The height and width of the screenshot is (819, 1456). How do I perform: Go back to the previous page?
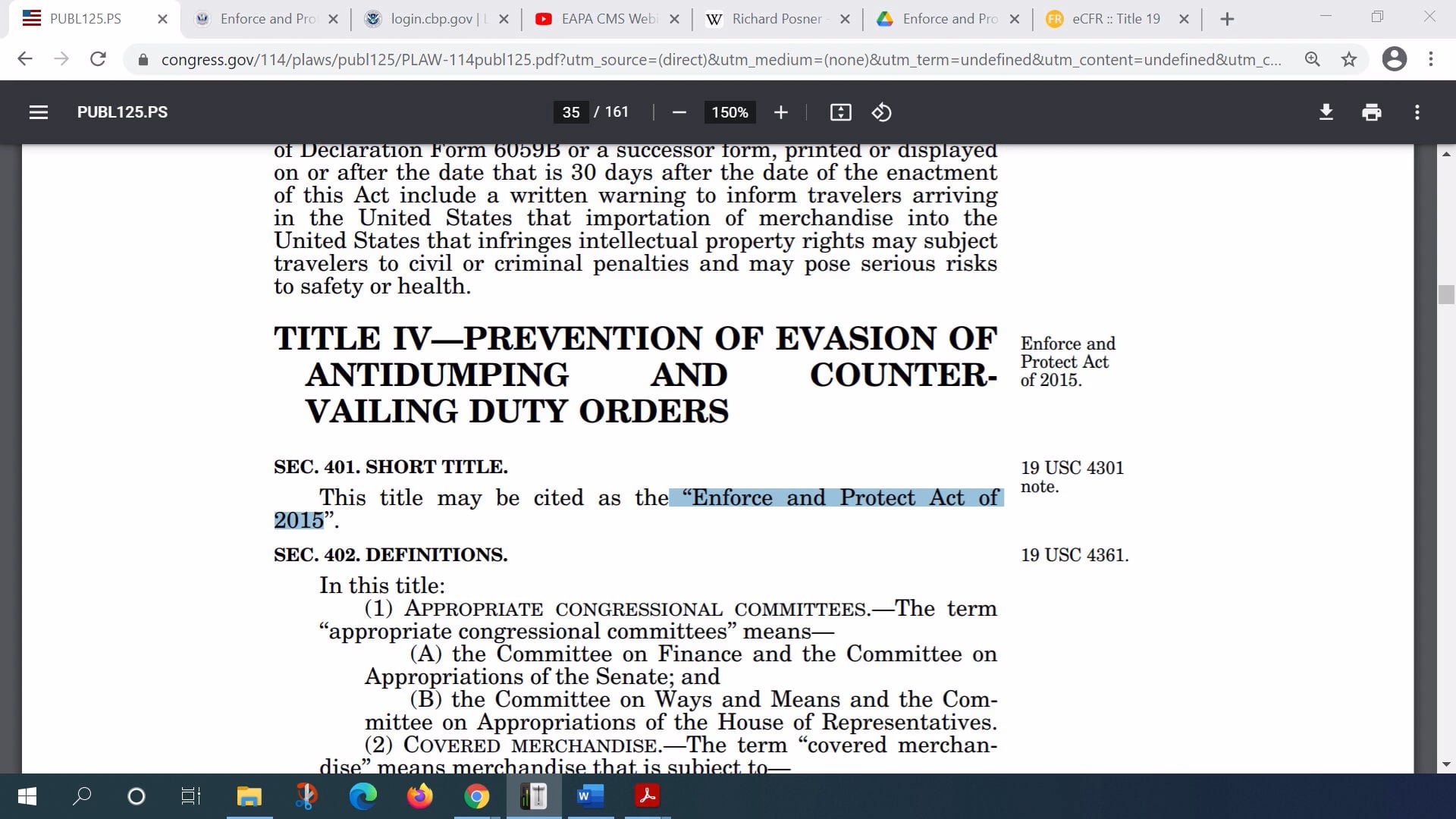[26, 59]
